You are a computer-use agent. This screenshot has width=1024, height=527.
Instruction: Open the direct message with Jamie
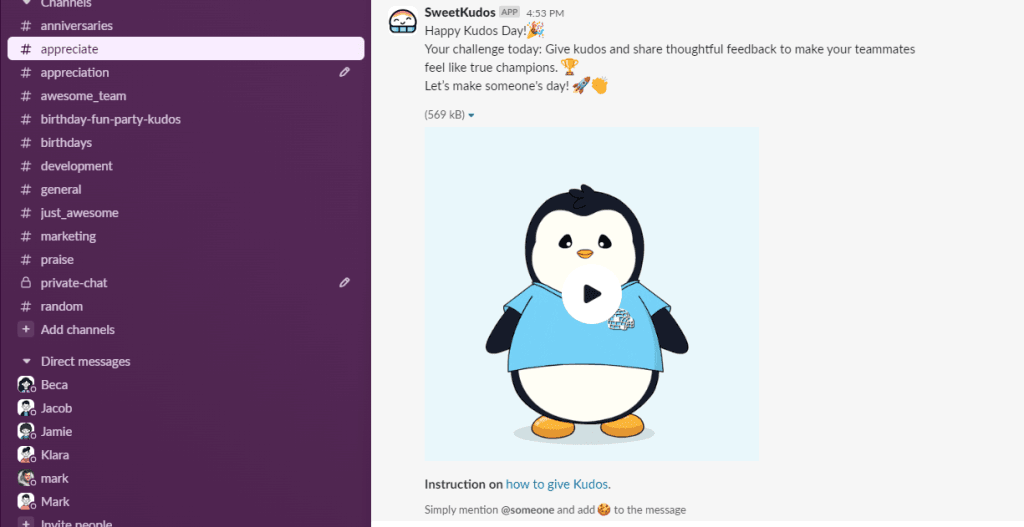(x=56, y=432)
